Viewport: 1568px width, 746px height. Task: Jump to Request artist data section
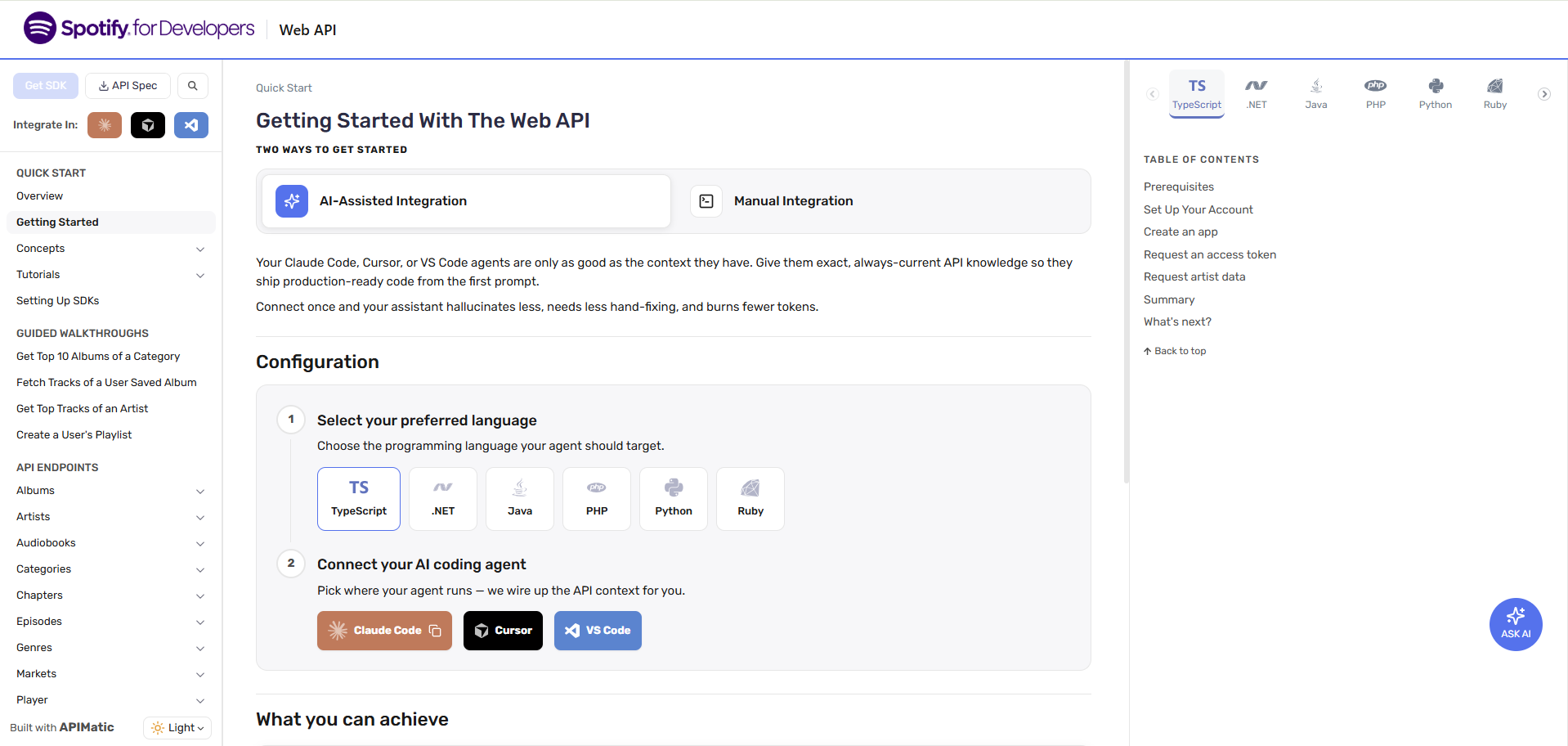pos(1194,277)
